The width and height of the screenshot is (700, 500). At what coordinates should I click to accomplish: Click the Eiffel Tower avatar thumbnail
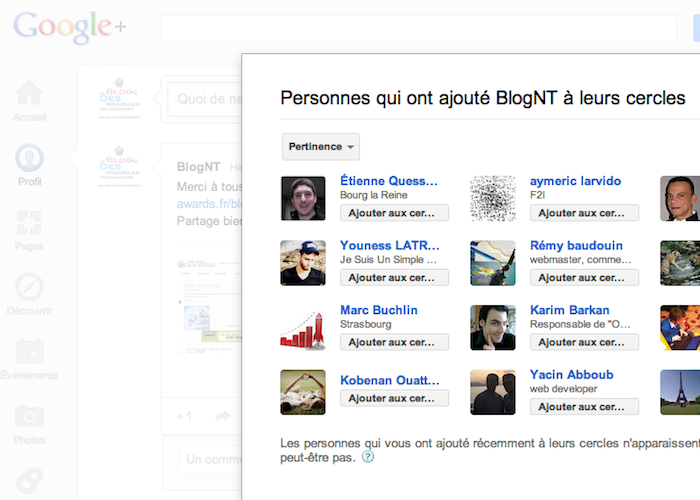click(x=680, y=392)
